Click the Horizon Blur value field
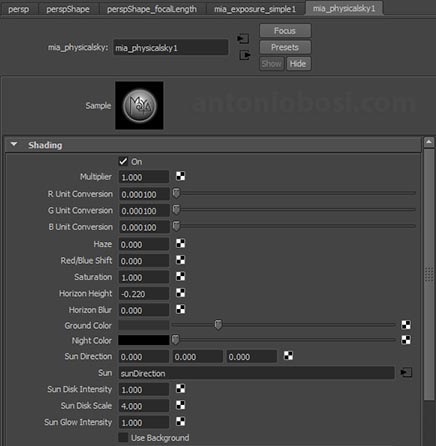 tap(144, 310)
